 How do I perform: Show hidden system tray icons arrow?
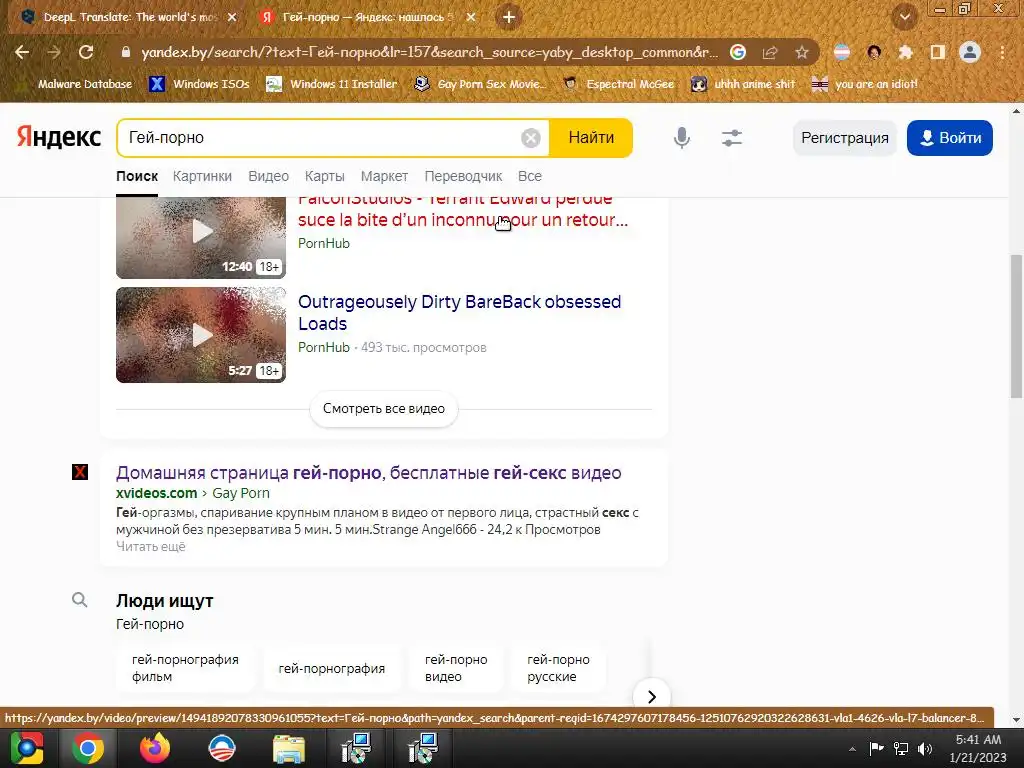pyautogui.click(x=852, y=749)
